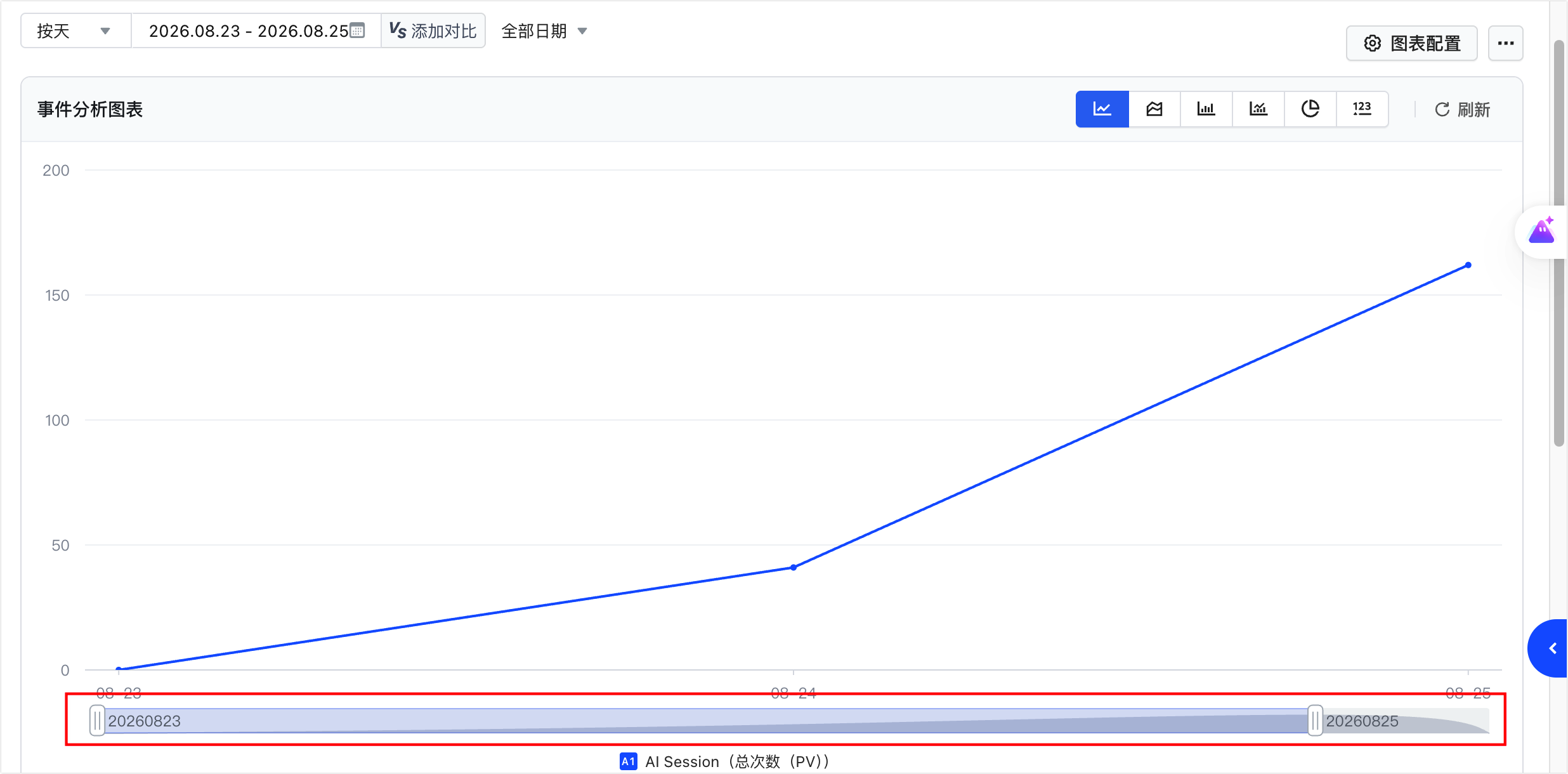Expand the 全部日期 dropdown
Image resolution: width=1568 pixels, height=774 pixels.
point(545,30)
